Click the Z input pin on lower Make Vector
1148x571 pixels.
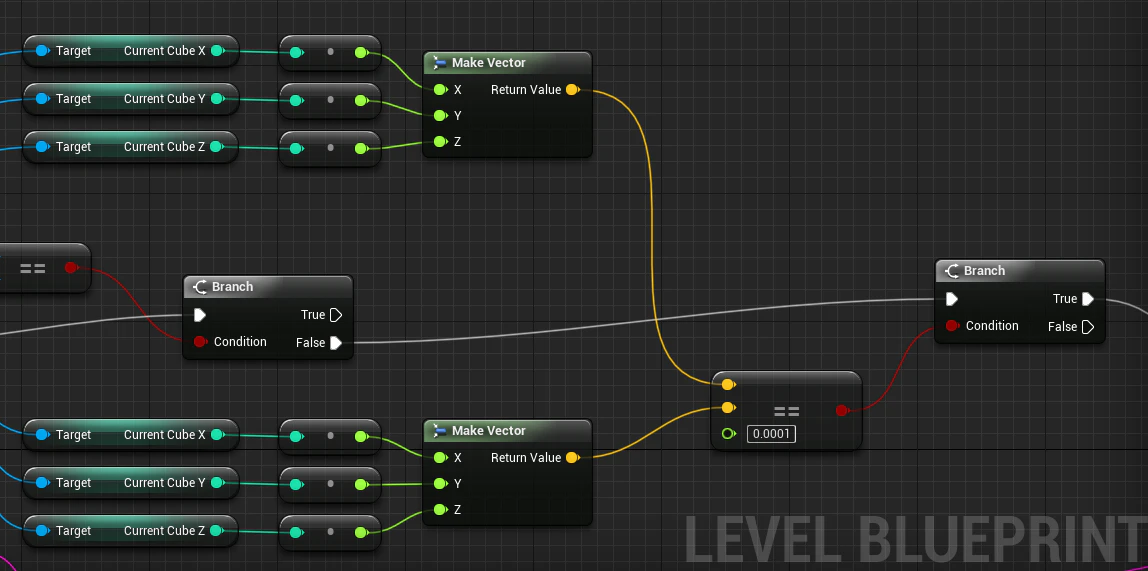pyautogui.click(x=440, y=510)
